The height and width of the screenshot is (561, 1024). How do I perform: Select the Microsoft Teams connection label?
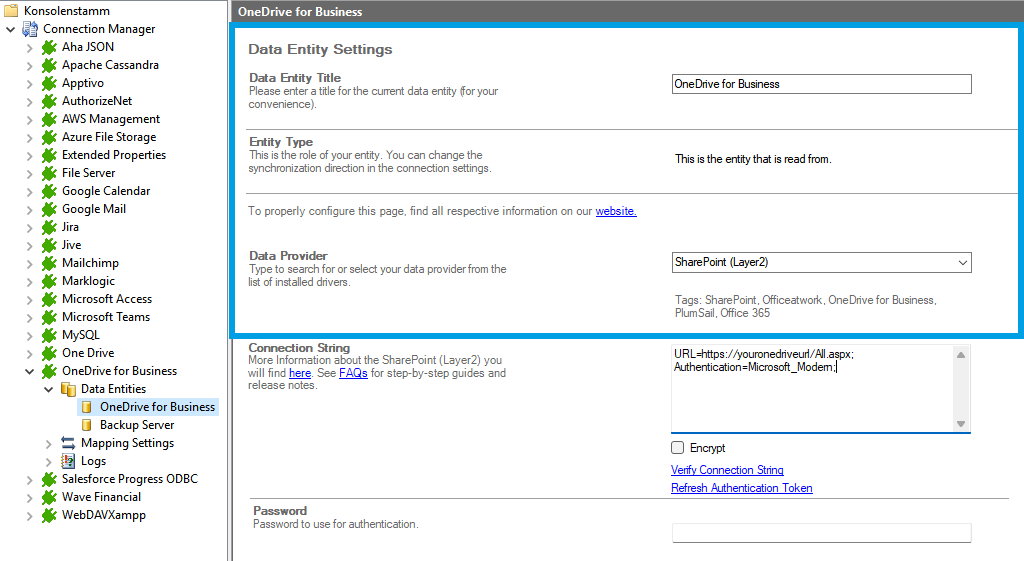coord(106,317)
